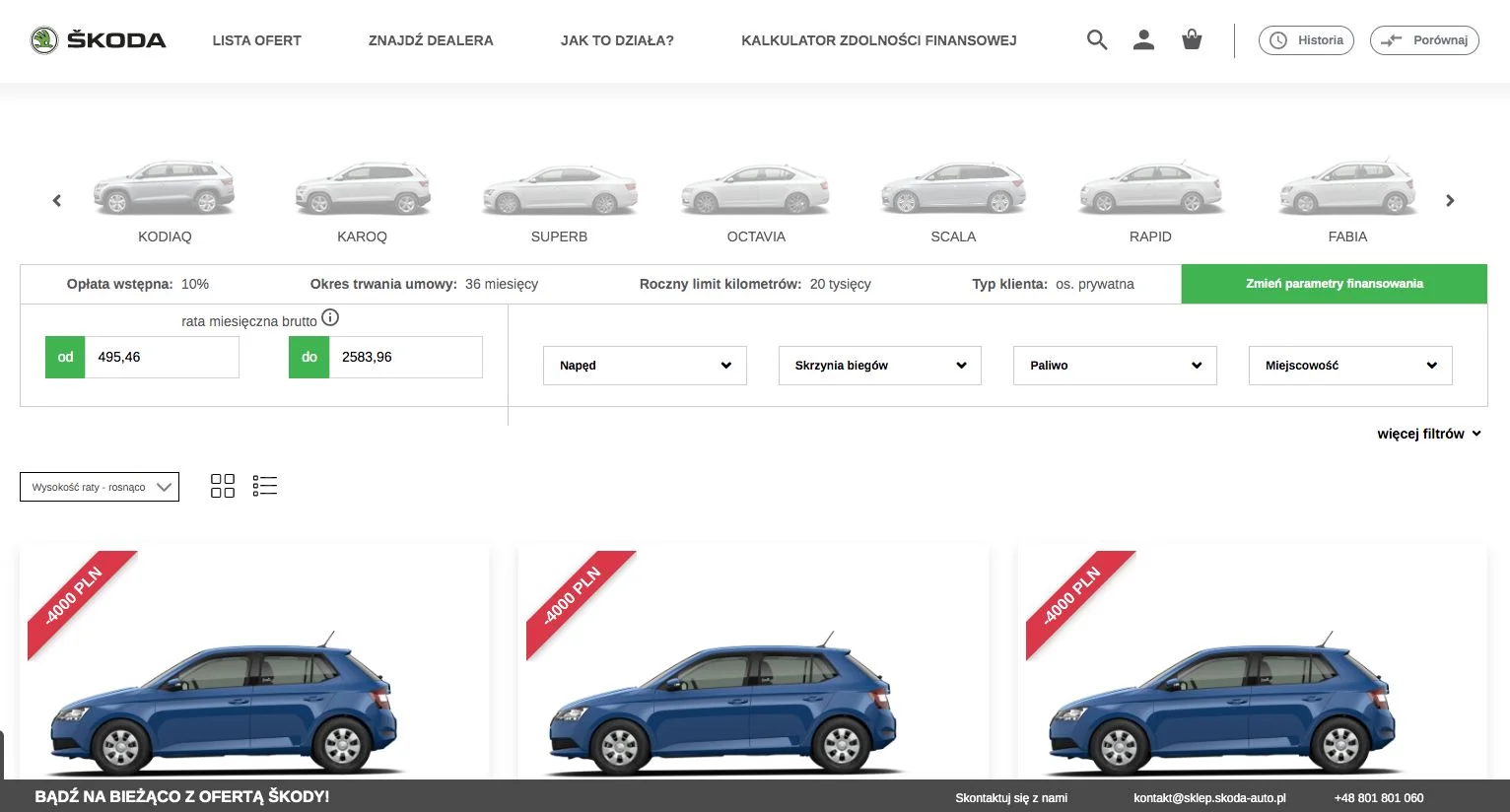The height and width of the screenshot is (812, 1510).
Task: Select the Superb model image
Action: click(x=559, y=189)
